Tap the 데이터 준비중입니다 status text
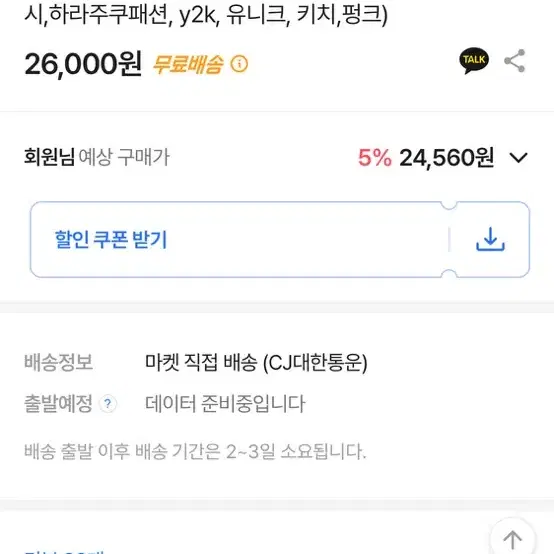This screenshot has height=554, width=554. coord(225,403)
